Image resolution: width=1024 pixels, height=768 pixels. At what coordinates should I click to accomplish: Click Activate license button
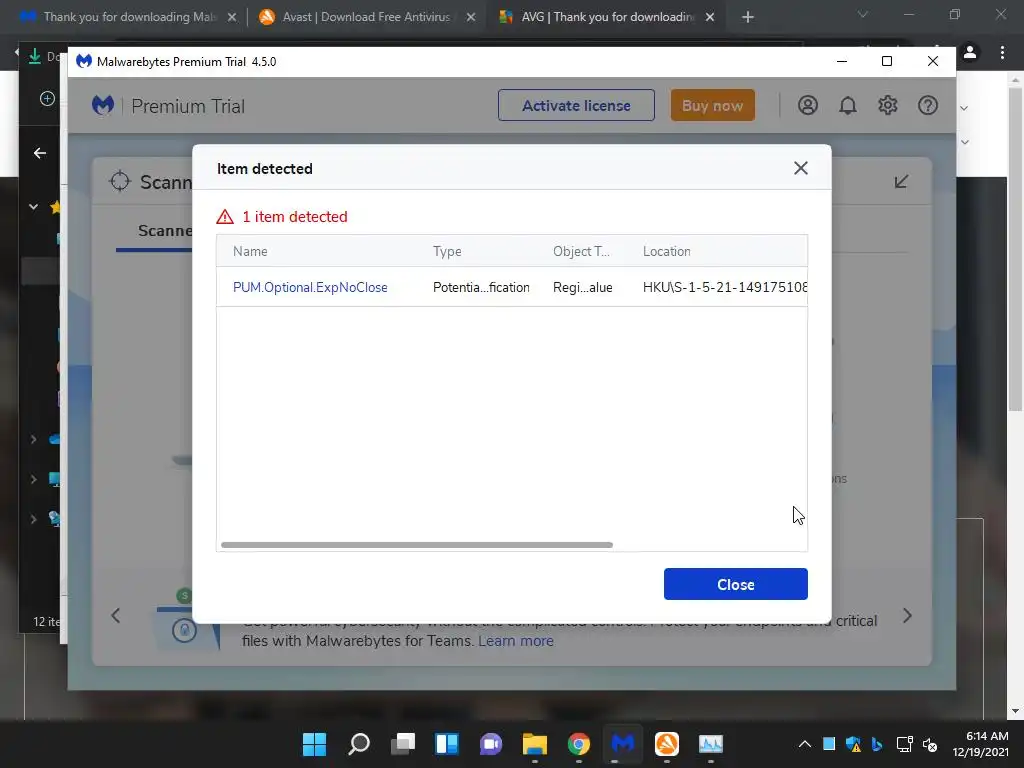point(576,105)
